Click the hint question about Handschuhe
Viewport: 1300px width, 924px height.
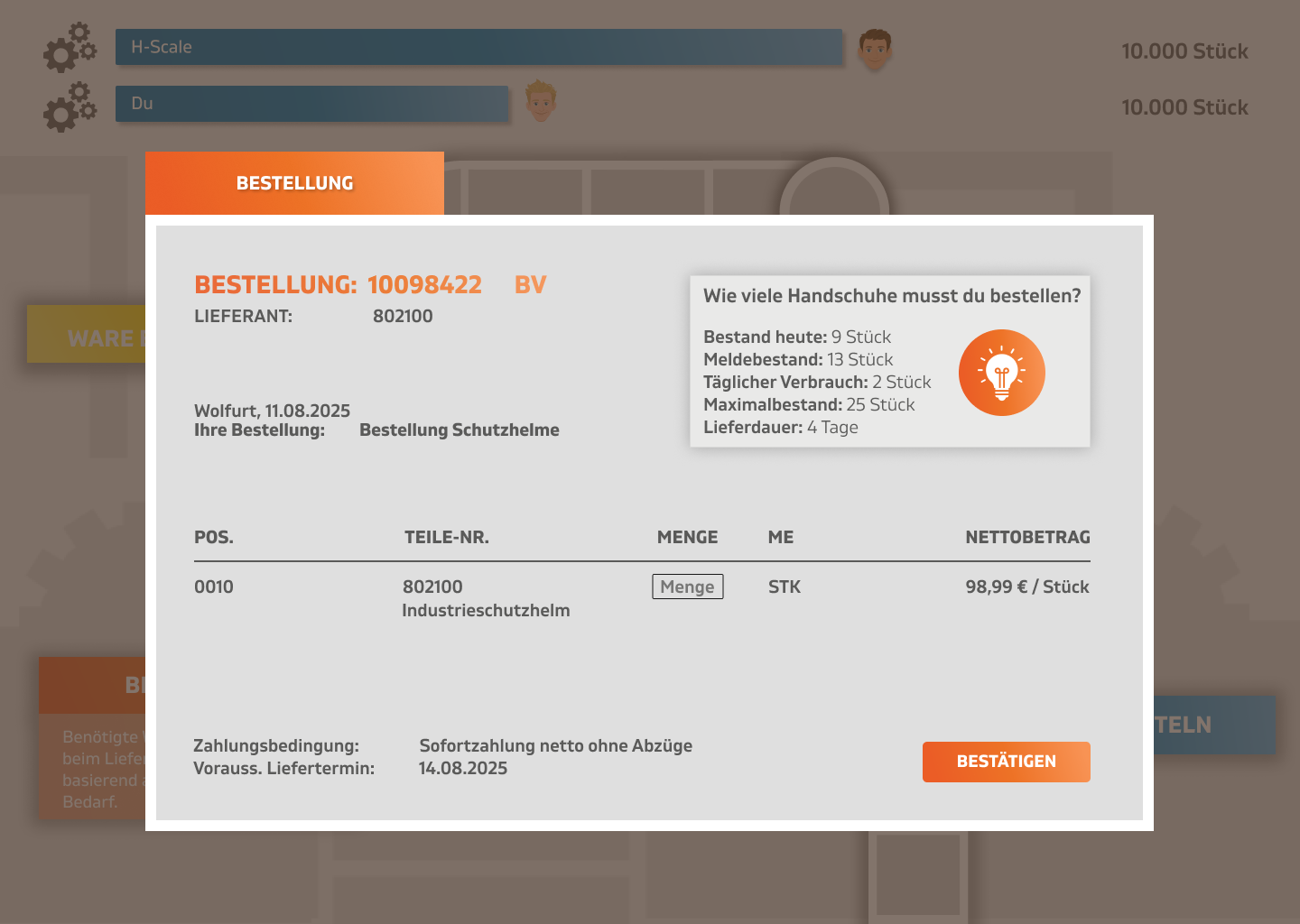(x=891, y=296)
